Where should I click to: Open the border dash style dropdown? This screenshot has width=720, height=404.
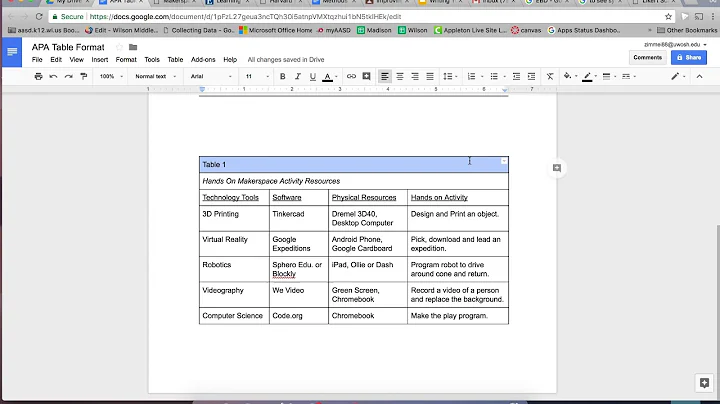coord(628,76)
